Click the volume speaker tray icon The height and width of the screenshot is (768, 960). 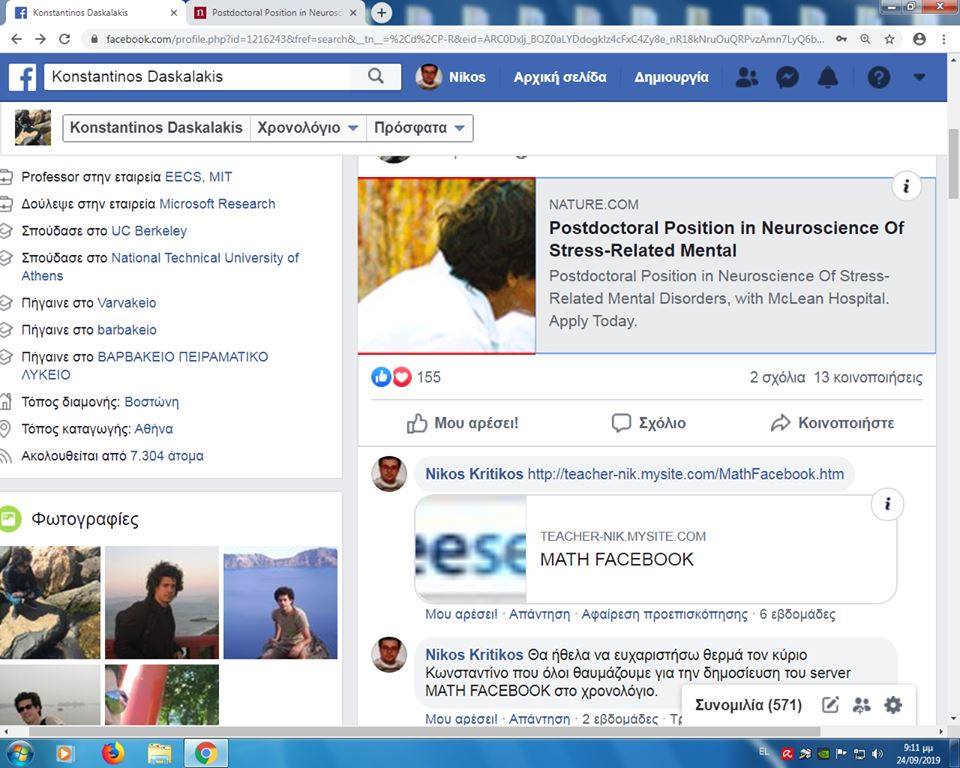tap(878, 753)
